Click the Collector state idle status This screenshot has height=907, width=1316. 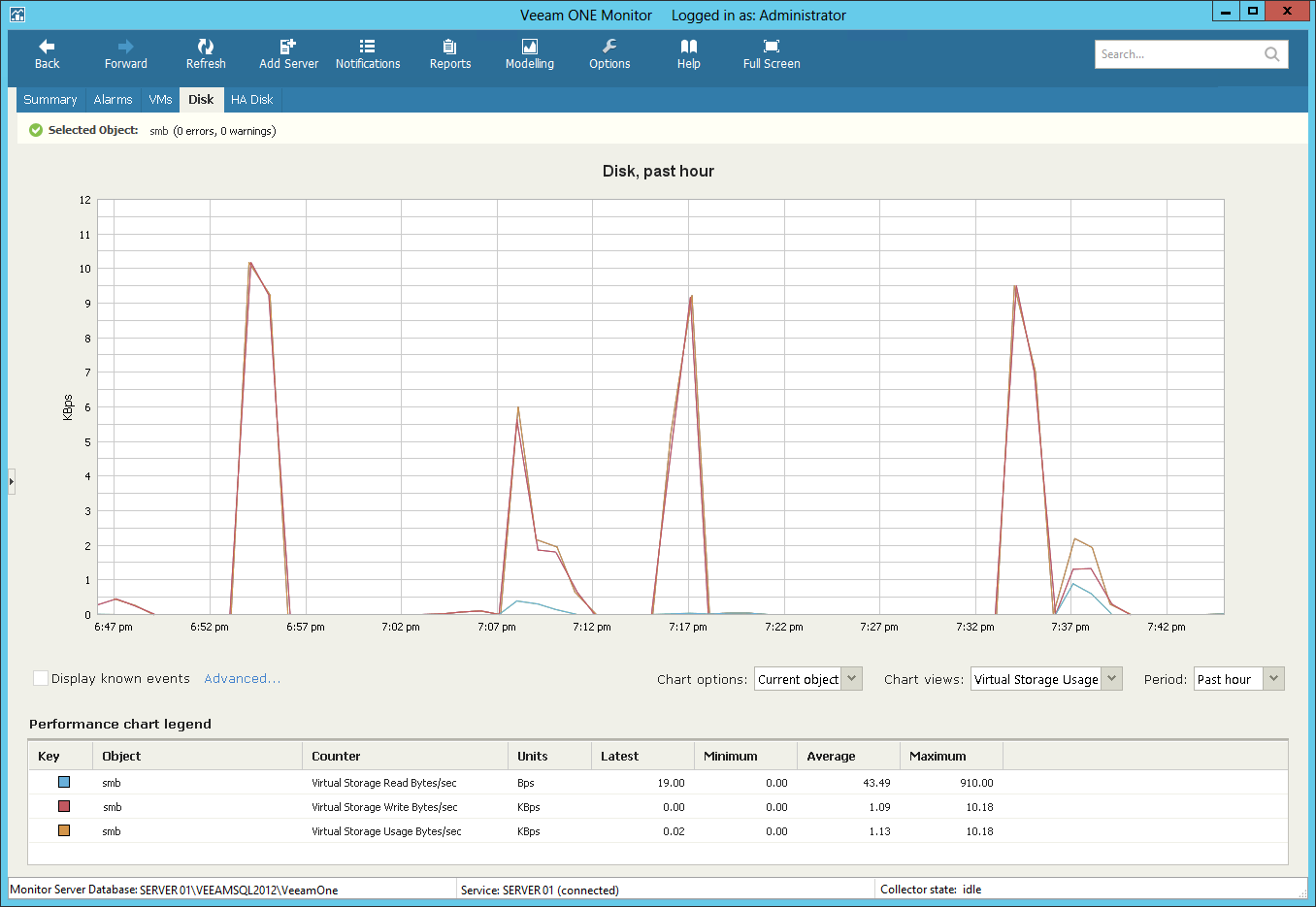click(x=931, y=890)
